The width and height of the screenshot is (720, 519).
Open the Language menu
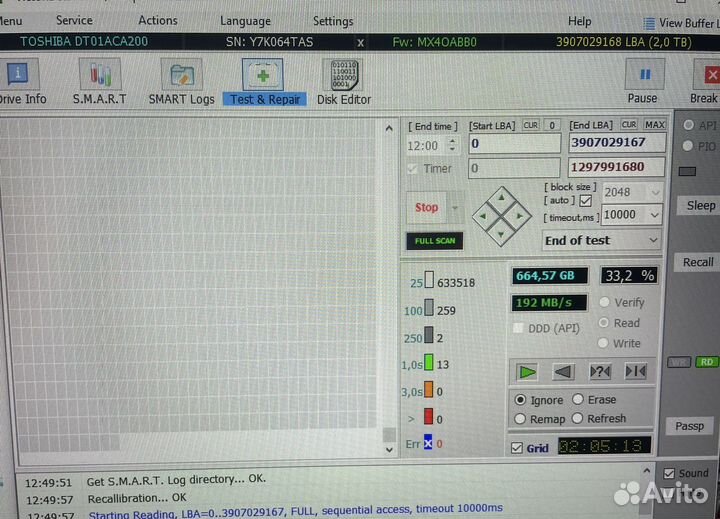[x=245, y=21]
